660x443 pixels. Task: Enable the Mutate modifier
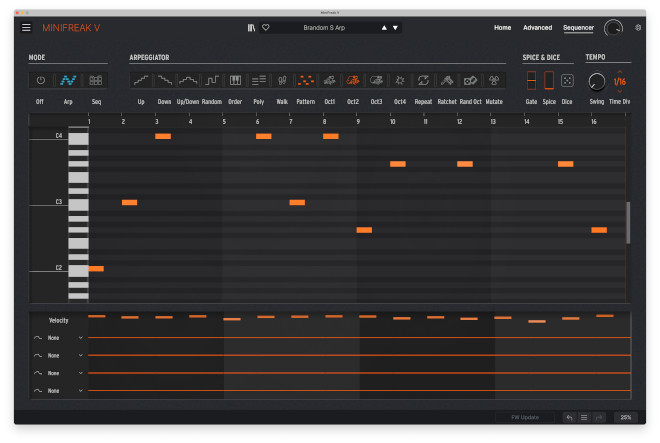point(494,80)
